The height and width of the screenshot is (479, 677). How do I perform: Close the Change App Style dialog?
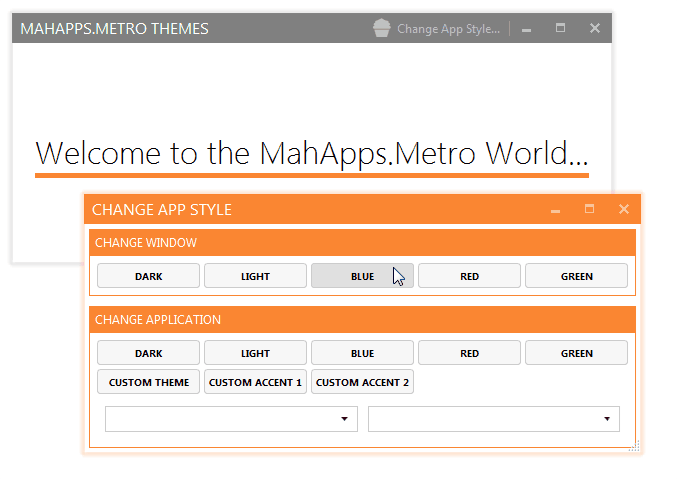pyautogui.click(x=623, y=209)
